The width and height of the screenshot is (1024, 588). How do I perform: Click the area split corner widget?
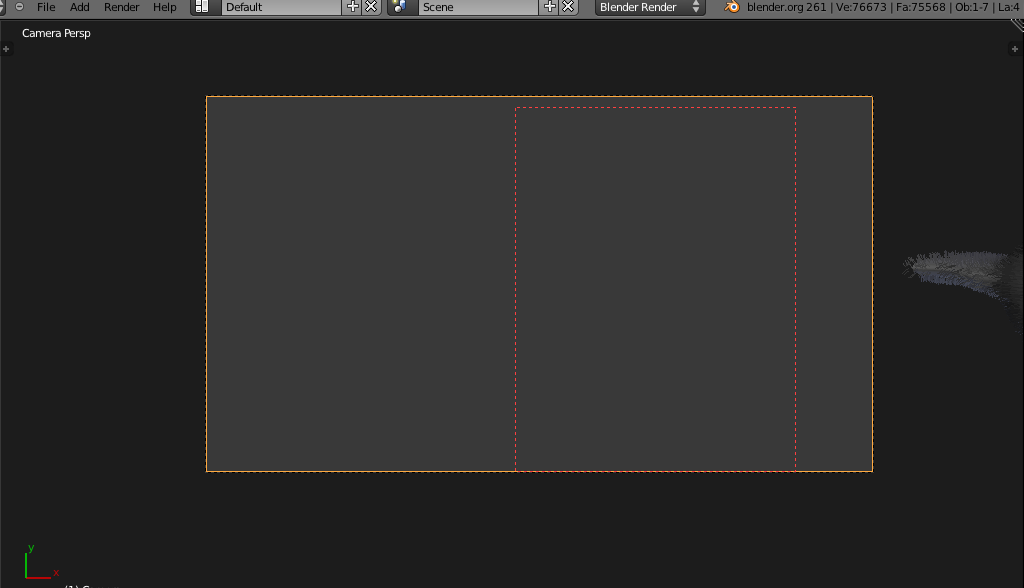1017,25
